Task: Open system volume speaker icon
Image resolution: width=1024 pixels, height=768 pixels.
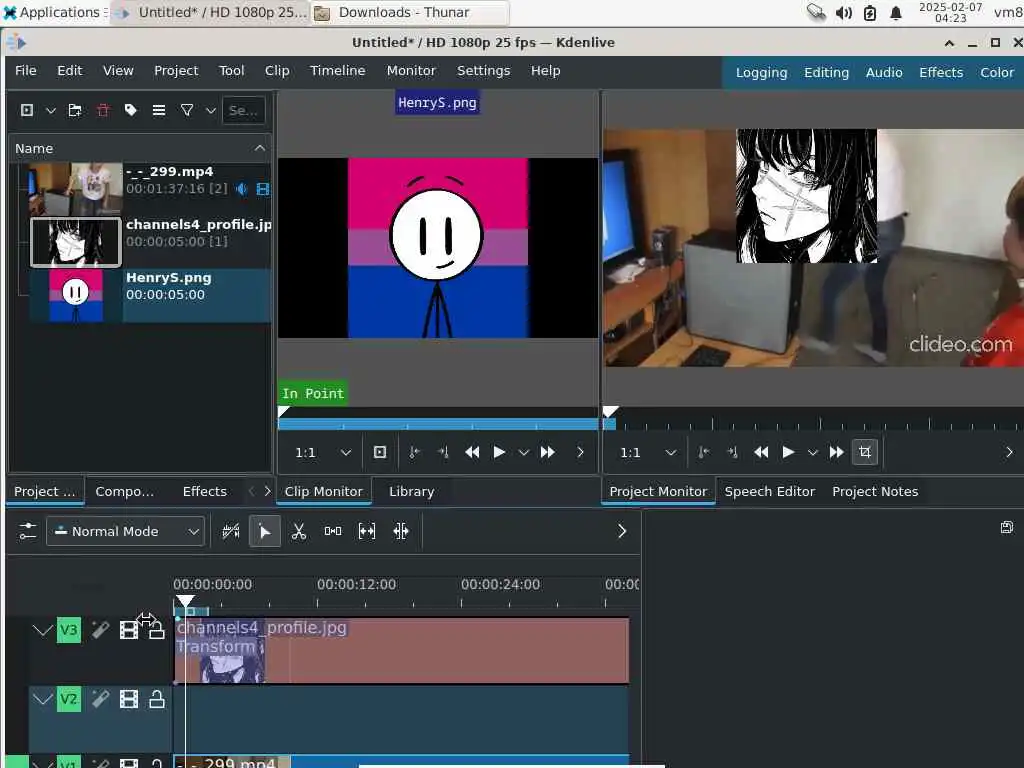Action: point(844,13)
